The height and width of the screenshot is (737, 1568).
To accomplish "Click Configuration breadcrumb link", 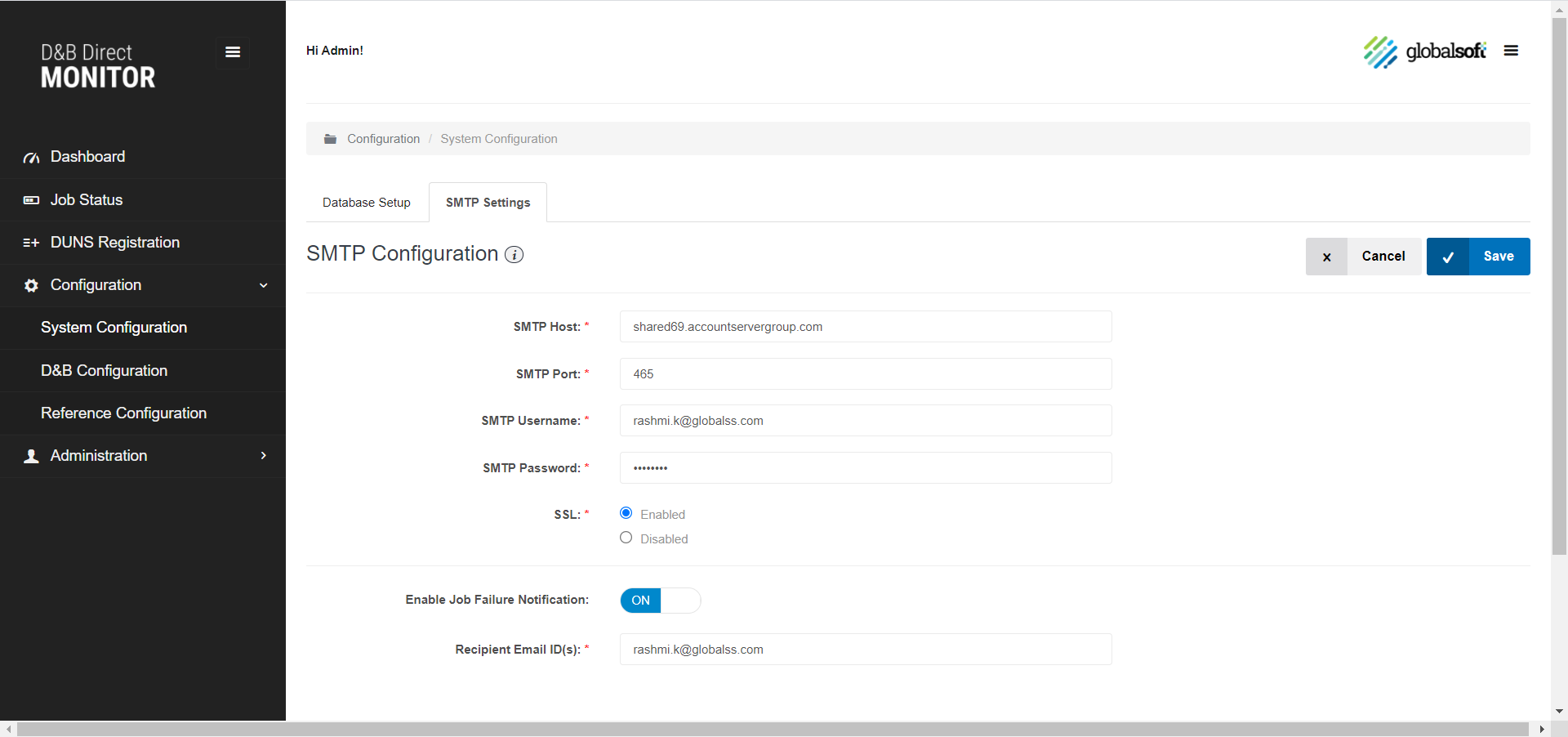I will [384, 139].
